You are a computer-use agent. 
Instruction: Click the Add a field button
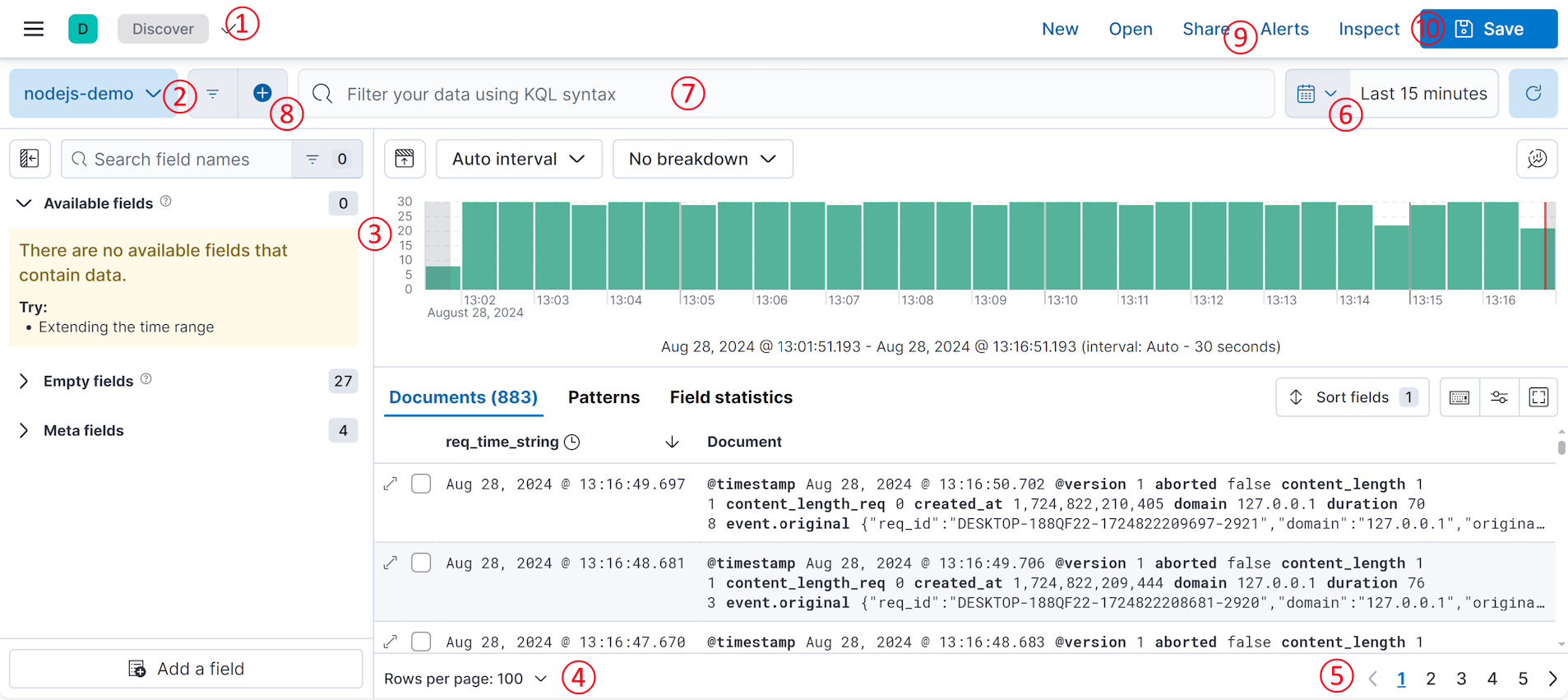186,669
